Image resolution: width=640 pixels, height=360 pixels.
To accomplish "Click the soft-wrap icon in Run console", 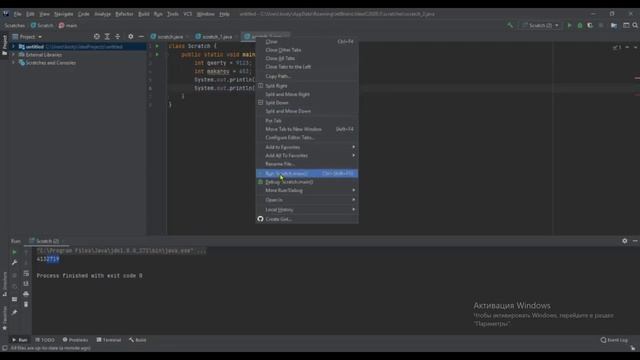I will tap(26, 273).
